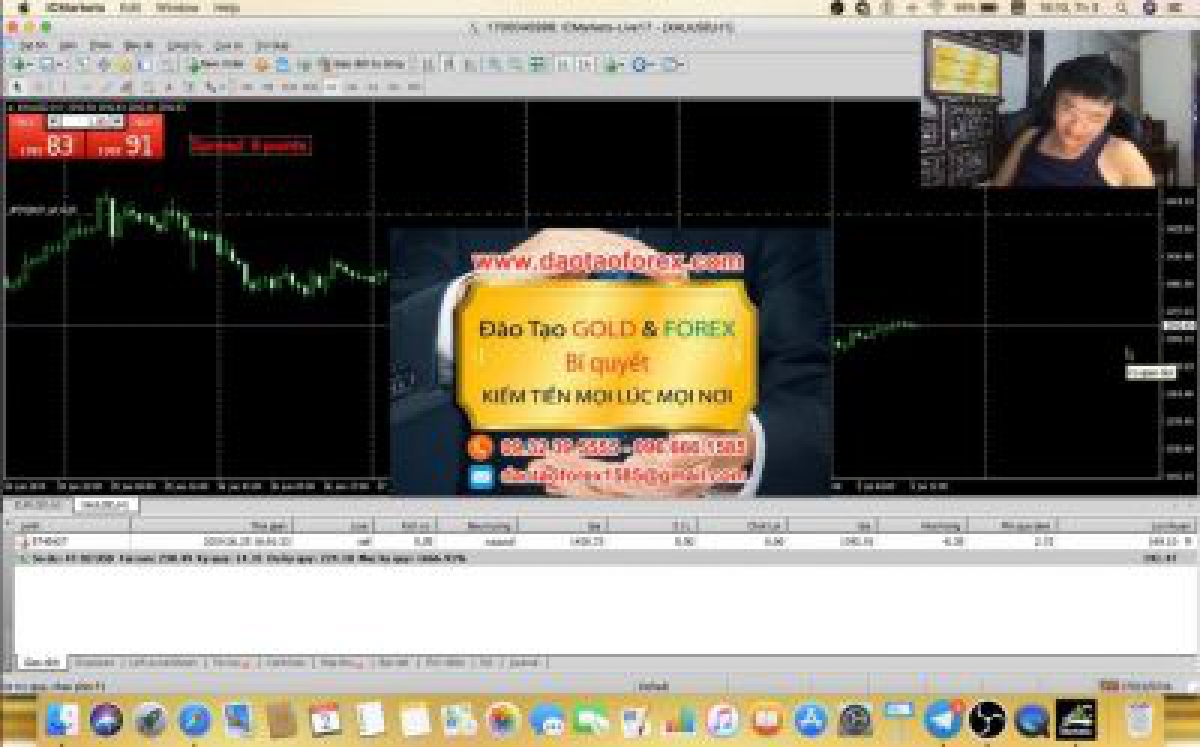1200x747 pixels.
Task: Open the macOS Window menu
Action: (176, 8)
